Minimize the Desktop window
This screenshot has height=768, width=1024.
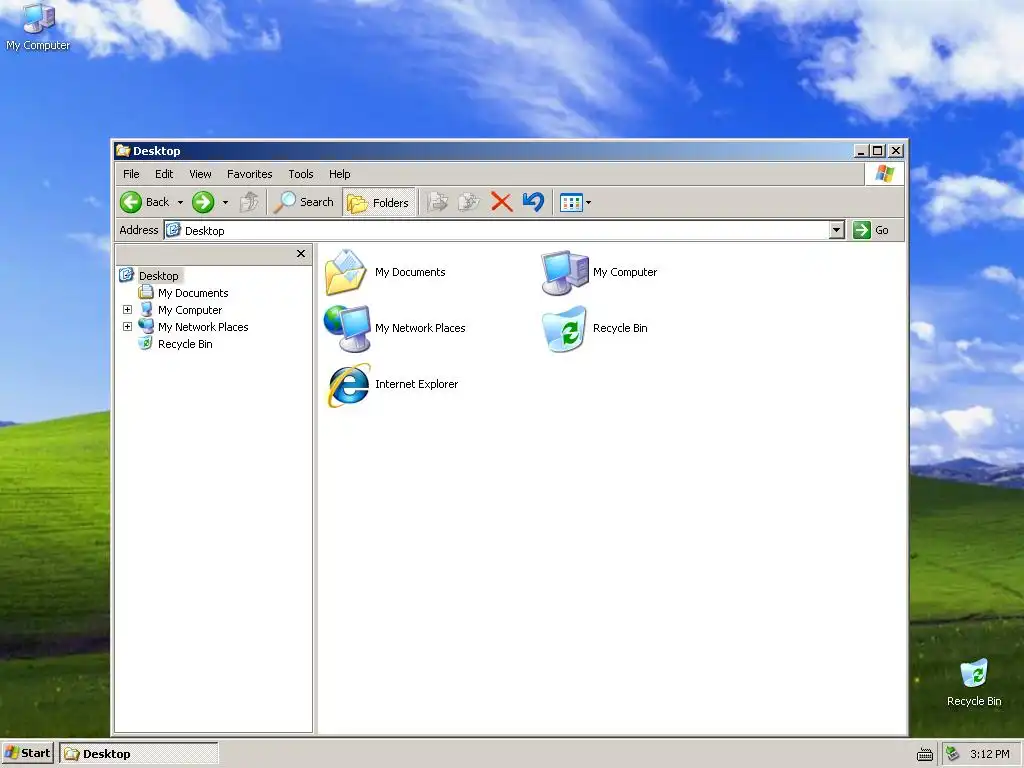pyautogui.click(x=861, y=151)
